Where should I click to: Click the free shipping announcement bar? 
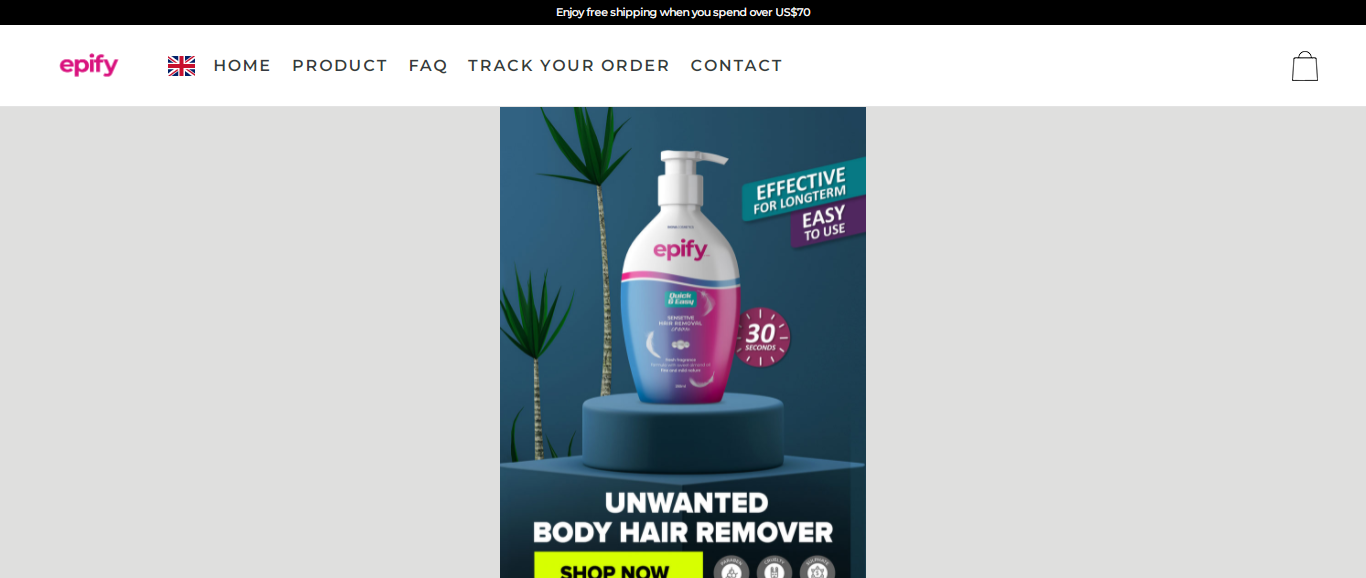(683, 12)
